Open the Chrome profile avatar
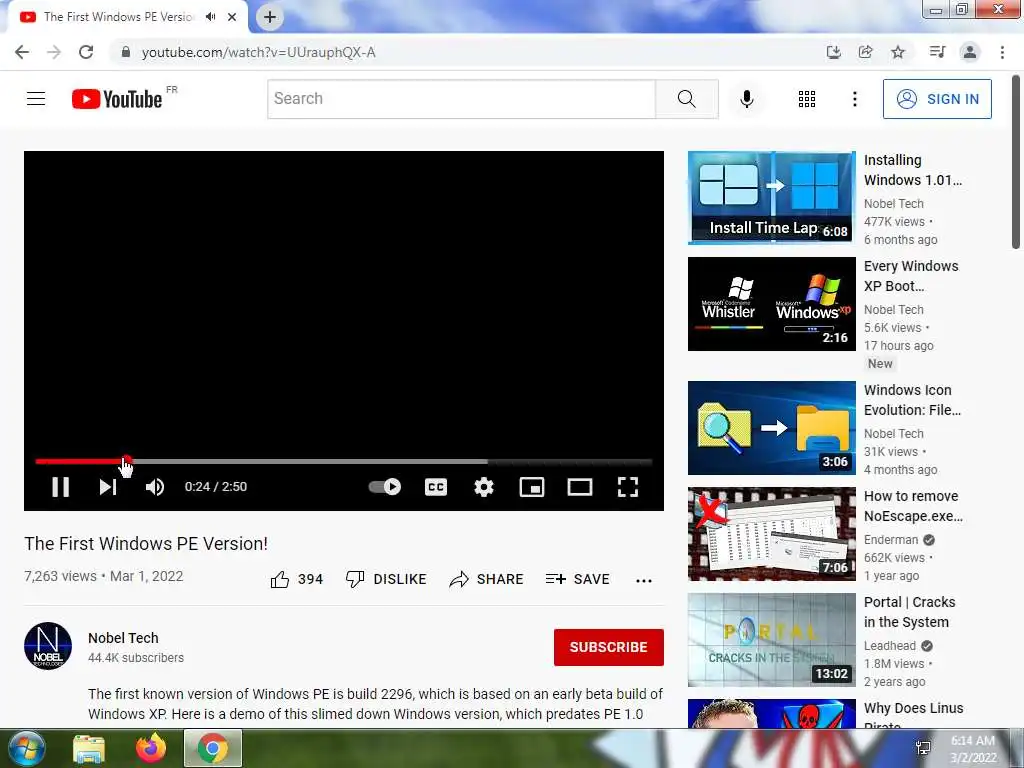Viewport: 1024px width, 768px height. (x=970, y=52)
